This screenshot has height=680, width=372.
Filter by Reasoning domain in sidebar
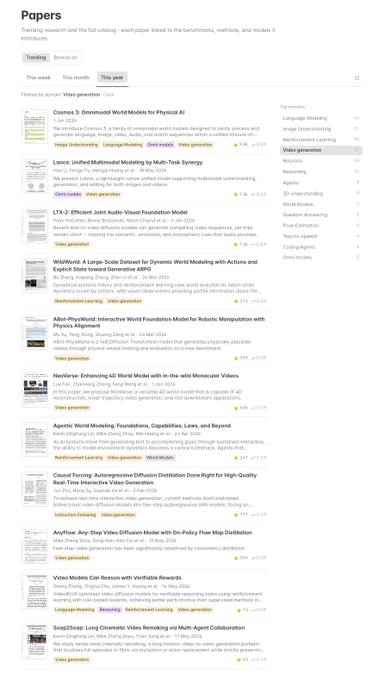point(321,172)
